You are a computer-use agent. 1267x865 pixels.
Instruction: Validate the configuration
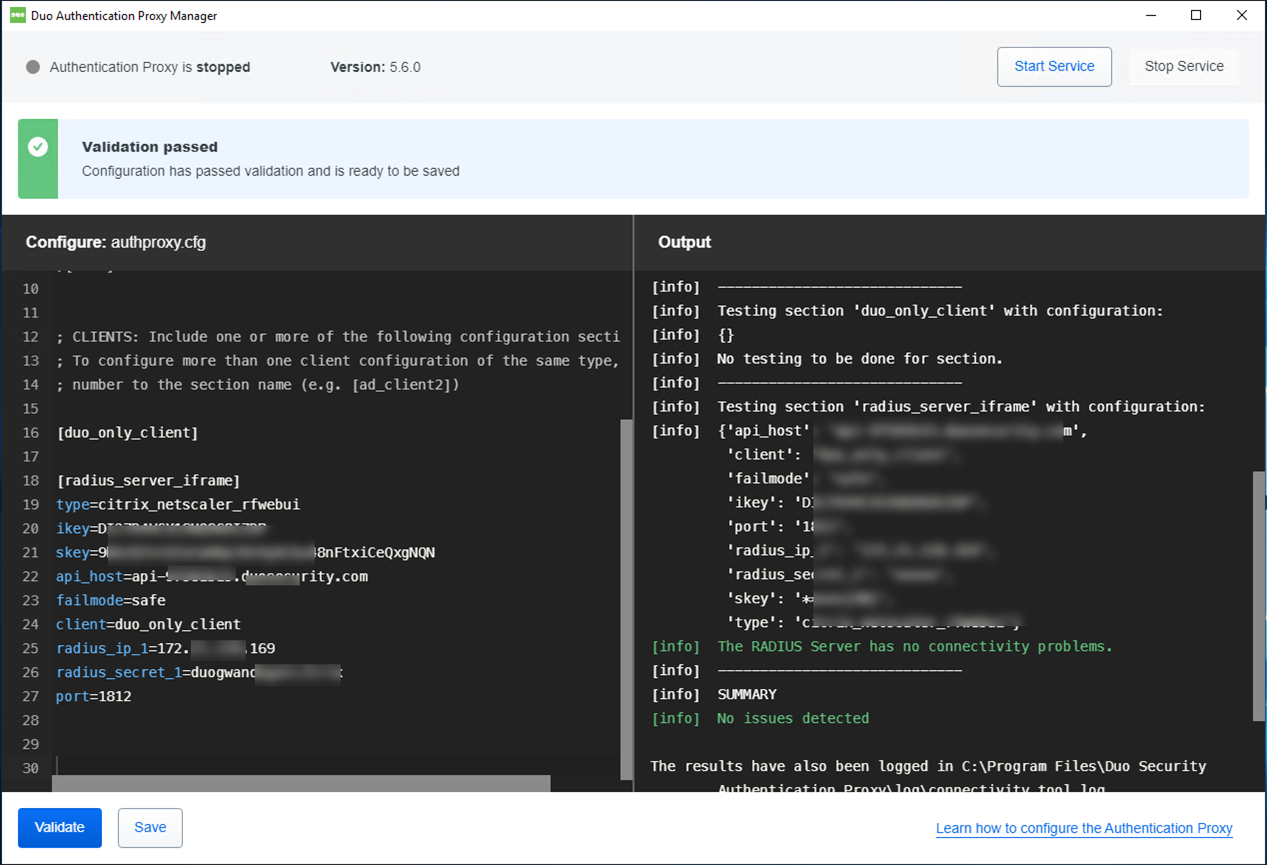click(60, 828)
